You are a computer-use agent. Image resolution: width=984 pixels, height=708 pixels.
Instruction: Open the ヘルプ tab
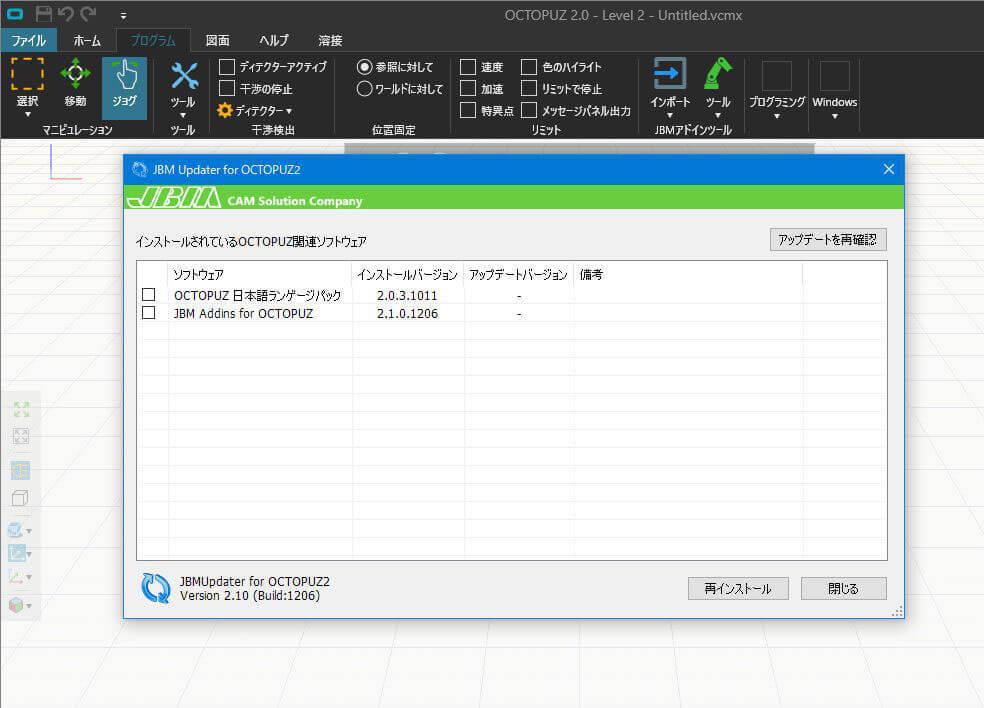pos(274,40)
